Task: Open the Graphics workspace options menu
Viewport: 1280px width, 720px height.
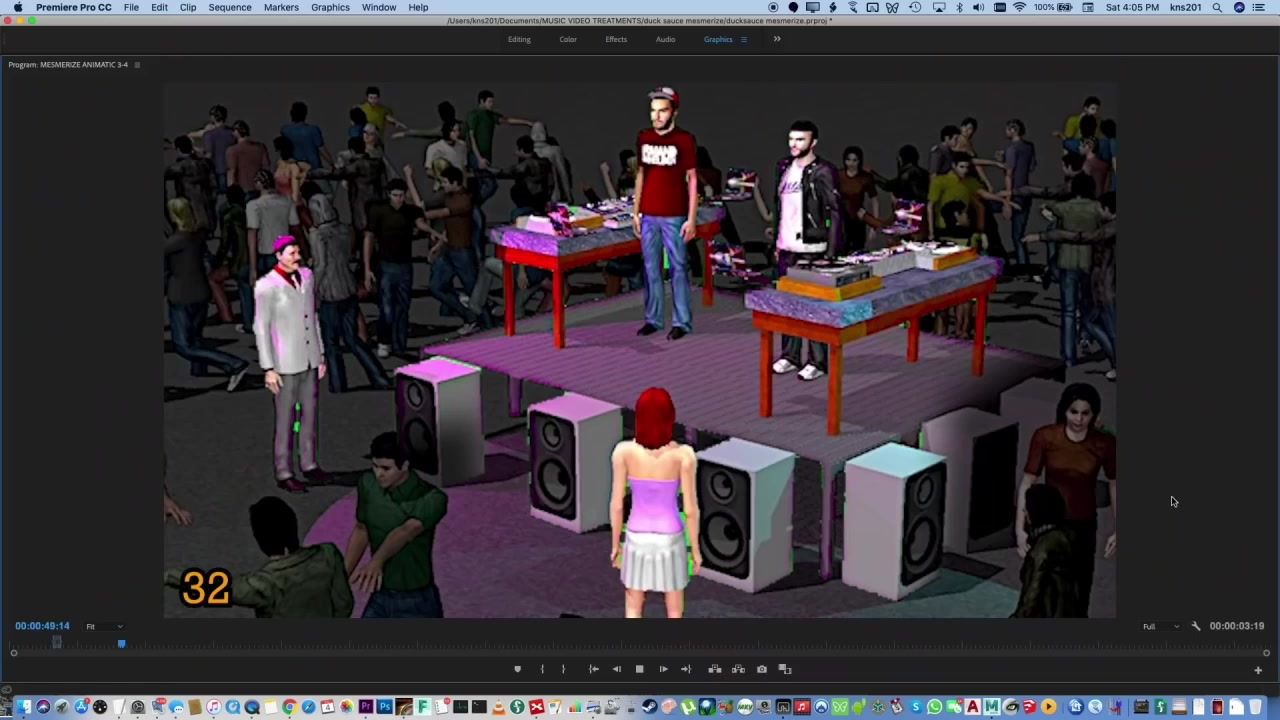Action: 743,39
